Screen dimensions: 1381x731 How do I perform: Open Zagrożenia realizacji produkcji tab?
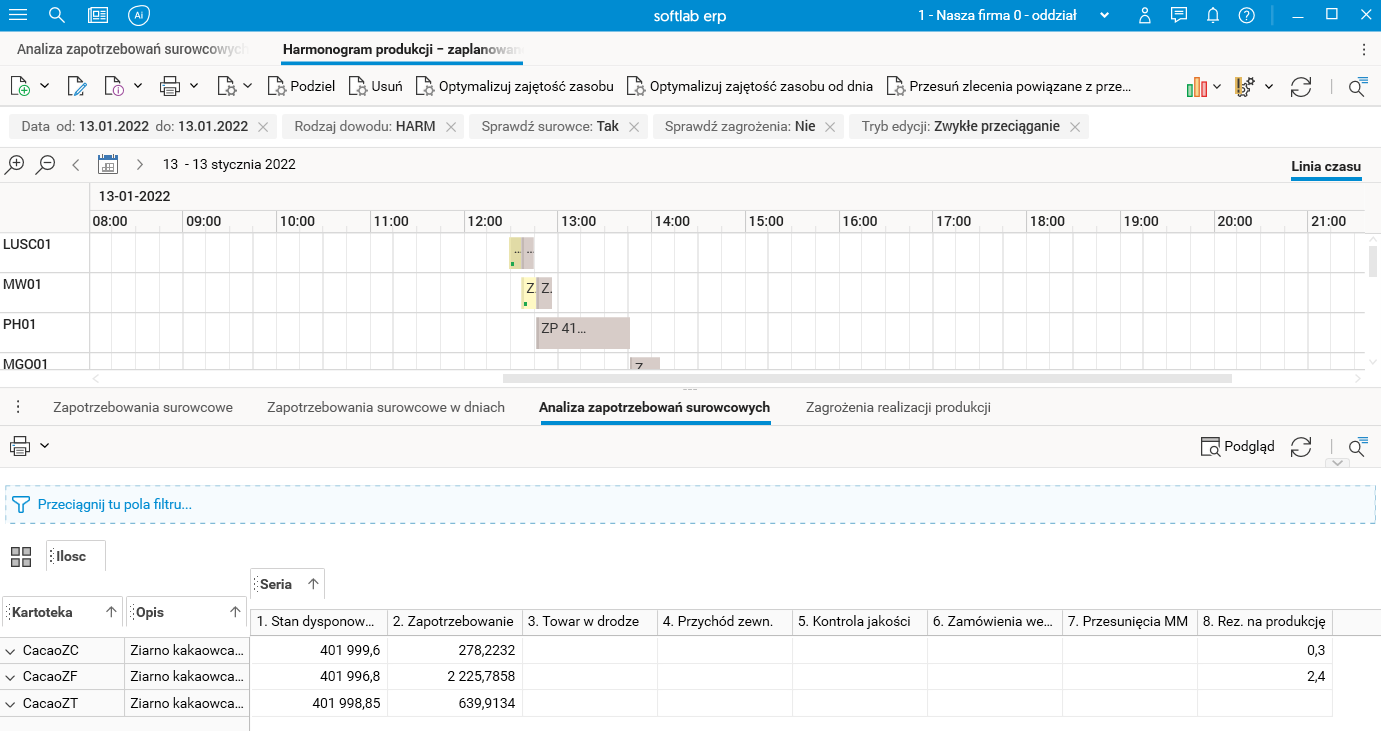click(x=898, y=408)
